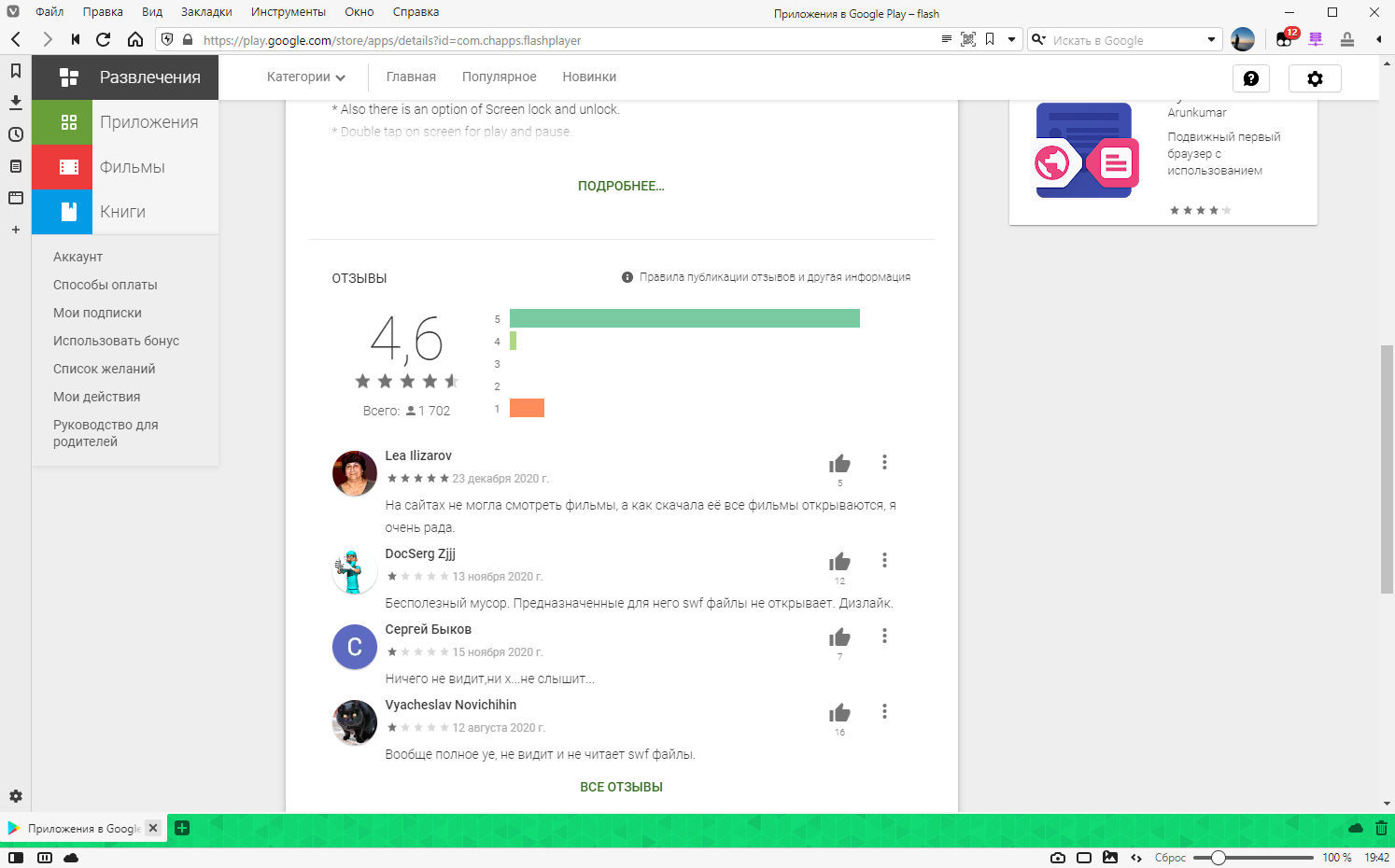Open the user profile avatar
The width and height of the screenshot is (1395, 868).
[1243, 39]
